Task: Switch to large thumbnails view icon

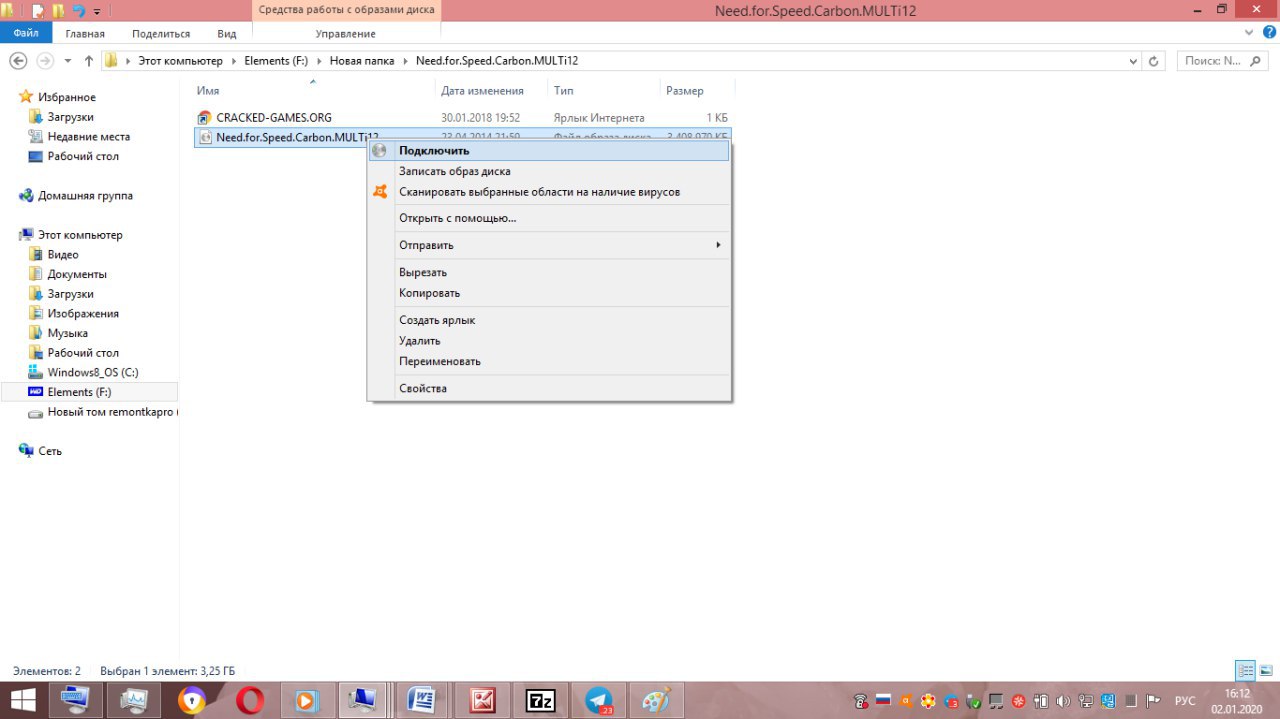Action: coord(1266,671)
